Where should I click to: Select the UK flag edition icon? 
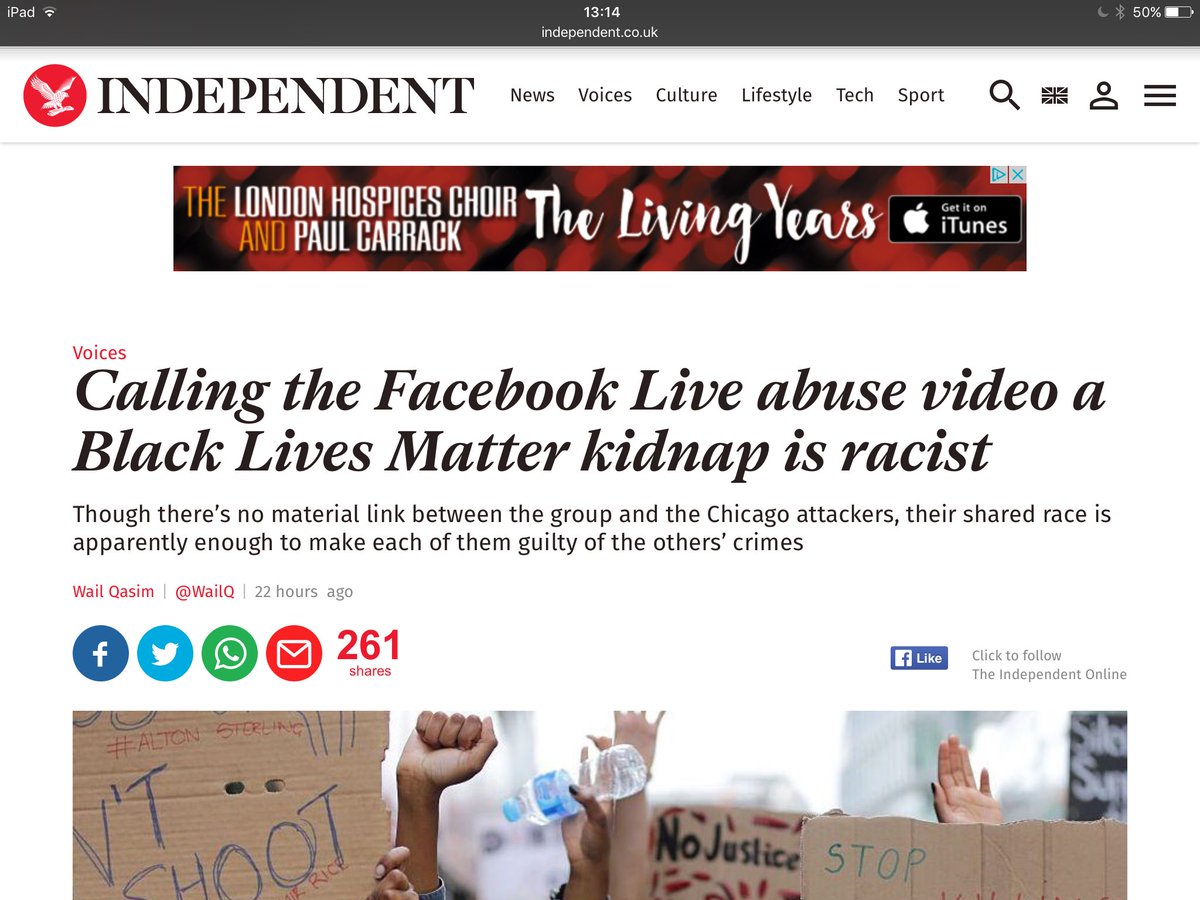click(x=1054, y=96)
